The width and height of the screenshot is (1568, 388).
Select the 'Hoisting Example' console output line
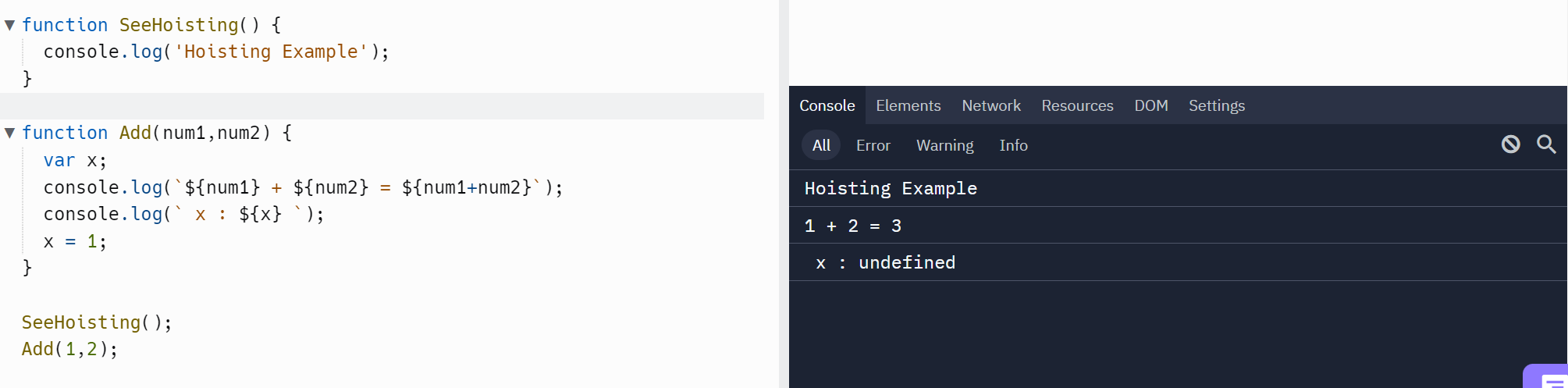coord(1178,188)
